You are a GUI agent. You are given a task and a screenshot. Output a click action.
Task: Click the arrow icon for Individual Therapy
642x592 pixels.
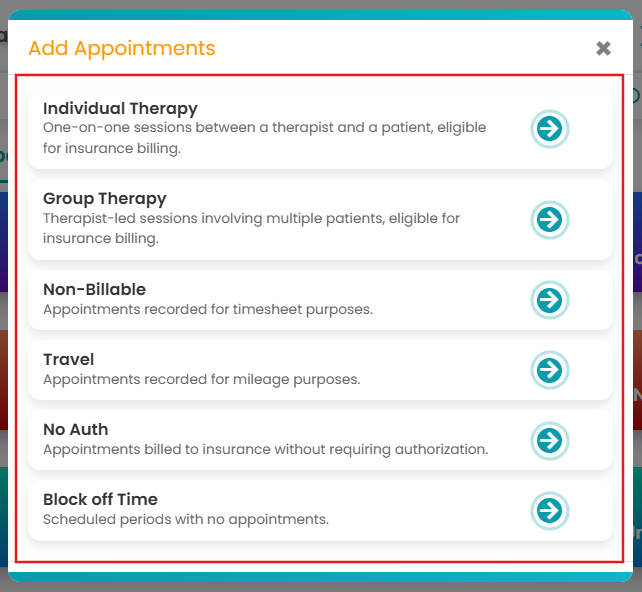[x=549, y=129]
